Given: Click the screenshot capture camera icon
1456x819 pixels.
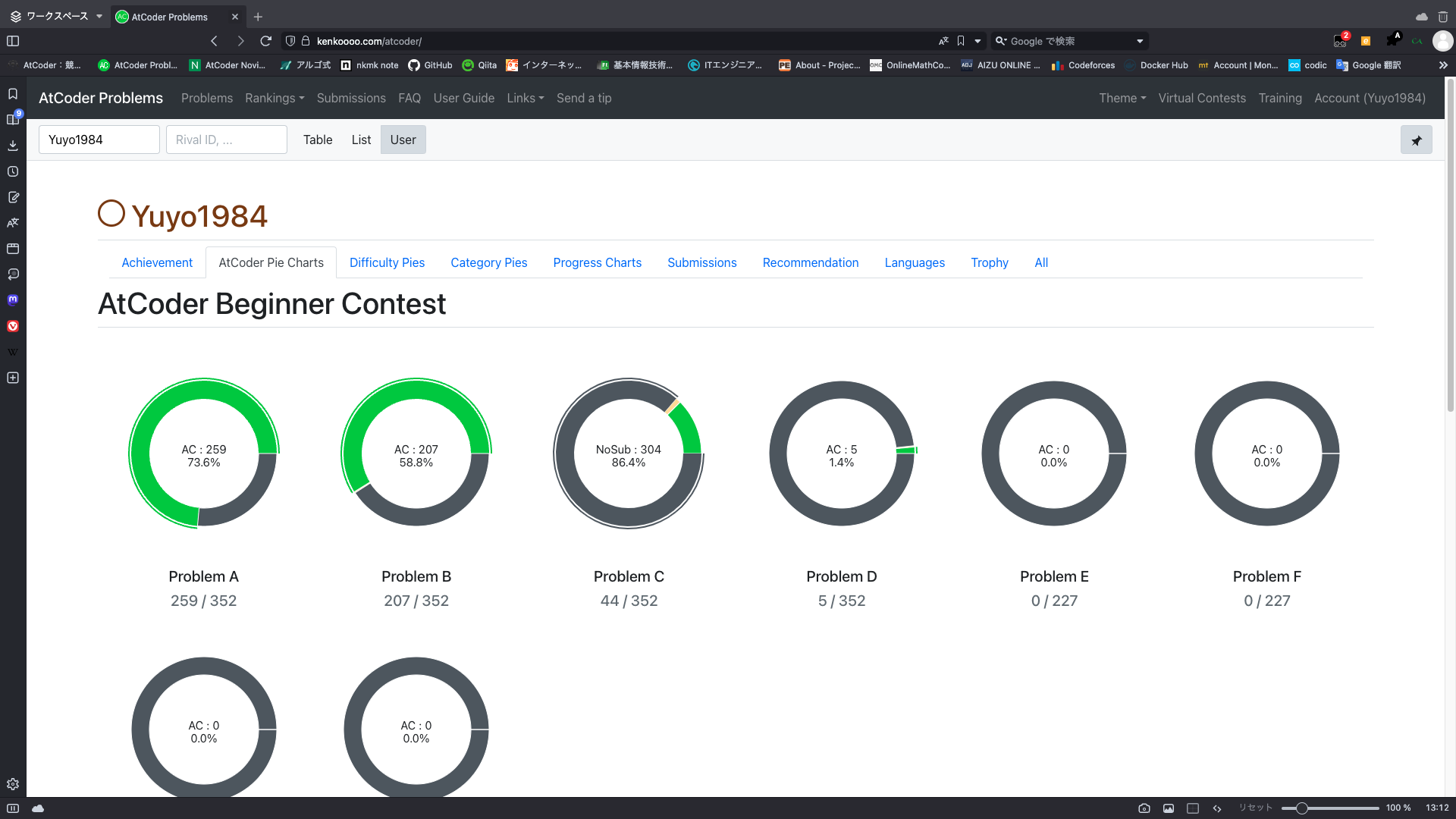Looking at the screenshot, I should pos(1144,808).
